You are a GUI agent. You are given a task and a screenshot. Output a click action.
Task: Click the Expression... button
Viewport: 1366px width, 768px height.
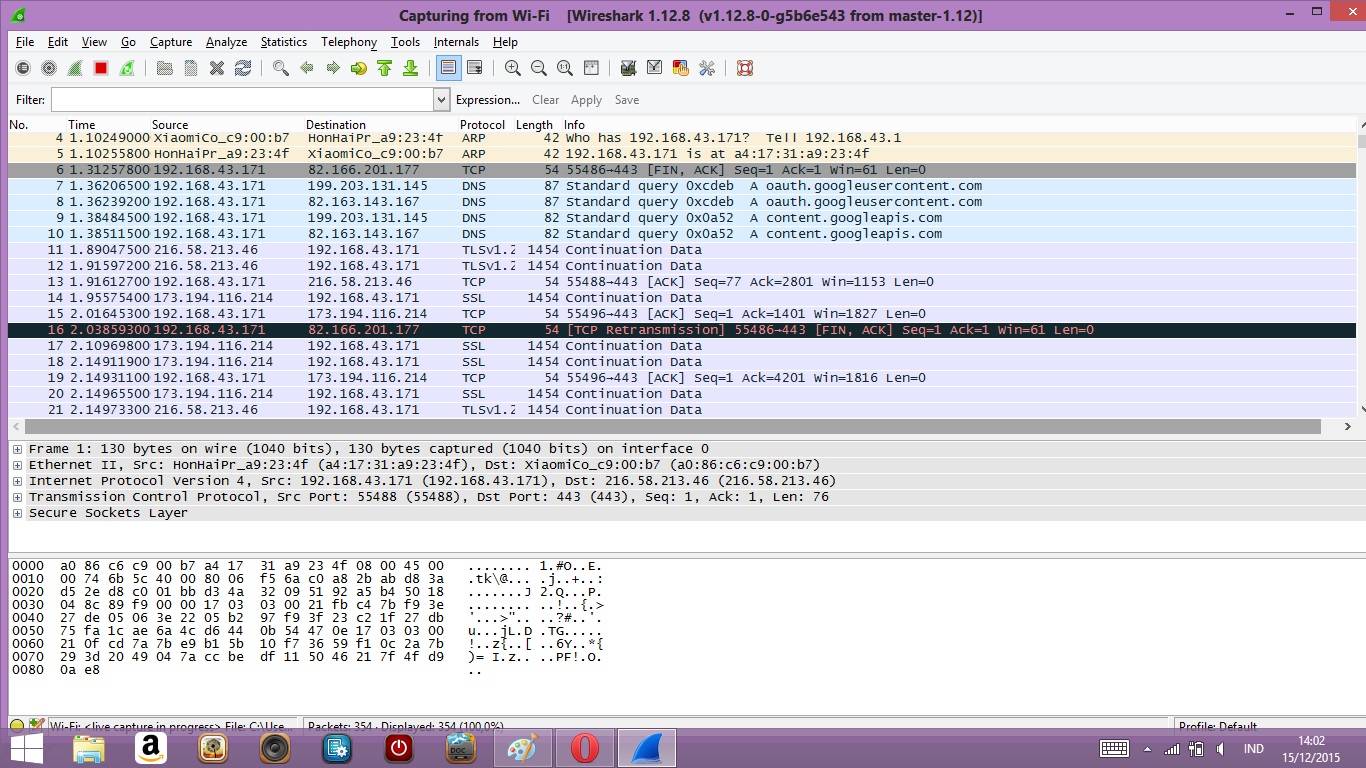(x=488, y=100)
